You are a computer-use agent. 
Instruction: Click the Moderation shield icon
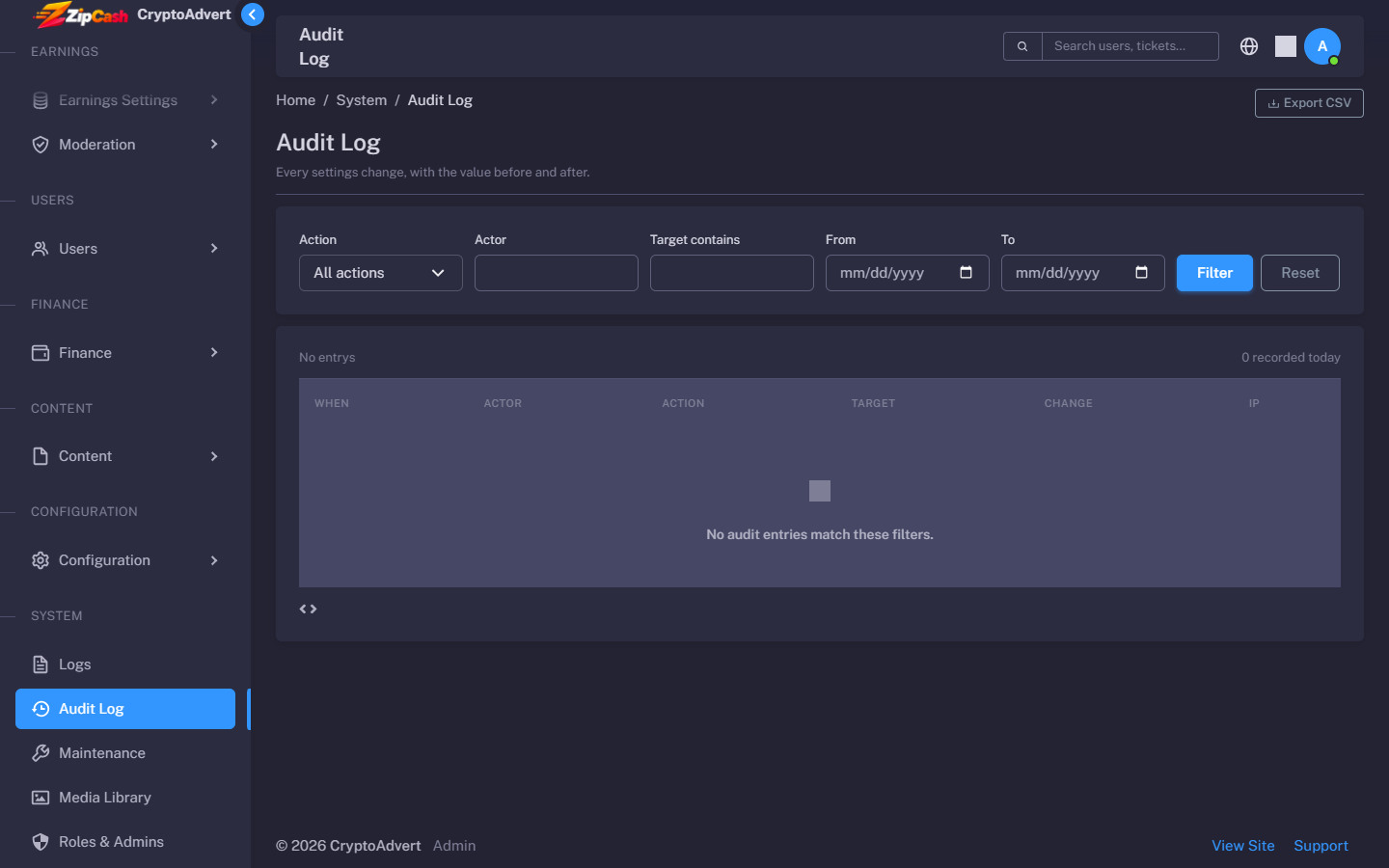tap(41, 145)
